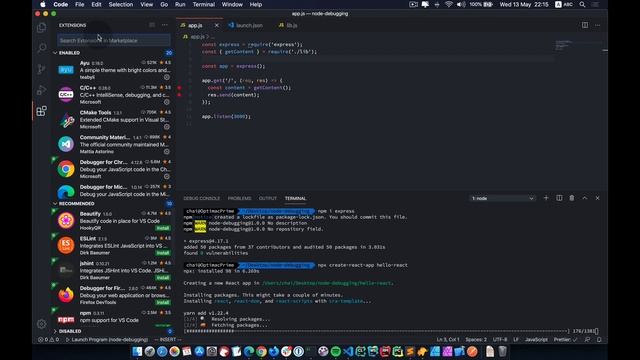The image size is (640, 360).
Task: Click JavaScript language mode in status bar
Action: (x=536, y=340)
